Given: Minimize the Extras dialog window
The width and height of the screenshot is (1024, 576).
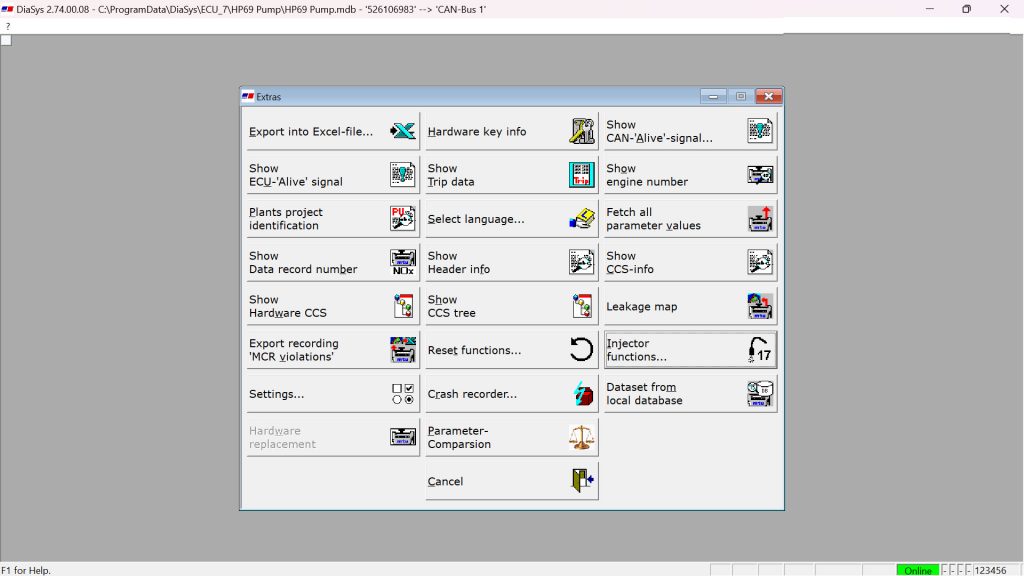Looking at the screenshot, I should tap(713, 97).
